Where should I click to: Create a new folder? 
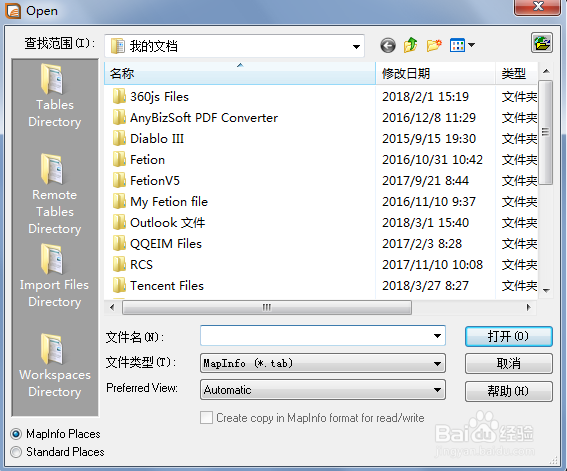click(434, 45)
